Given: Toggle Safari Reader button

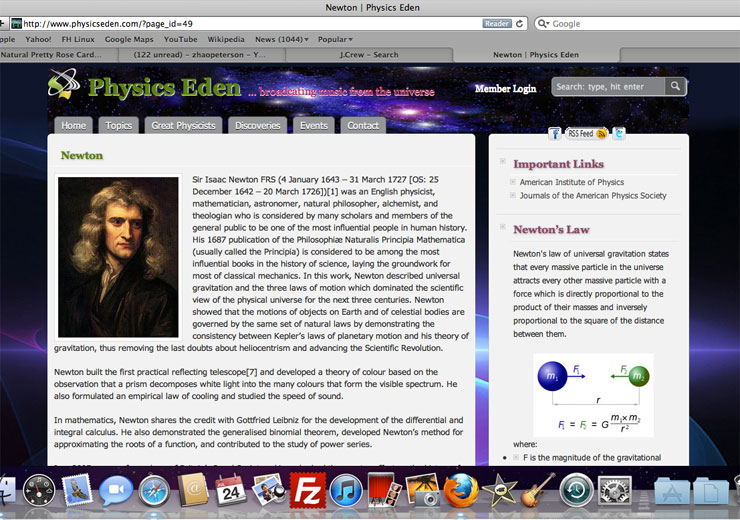Looking at the screenshot, I should 497,24.
